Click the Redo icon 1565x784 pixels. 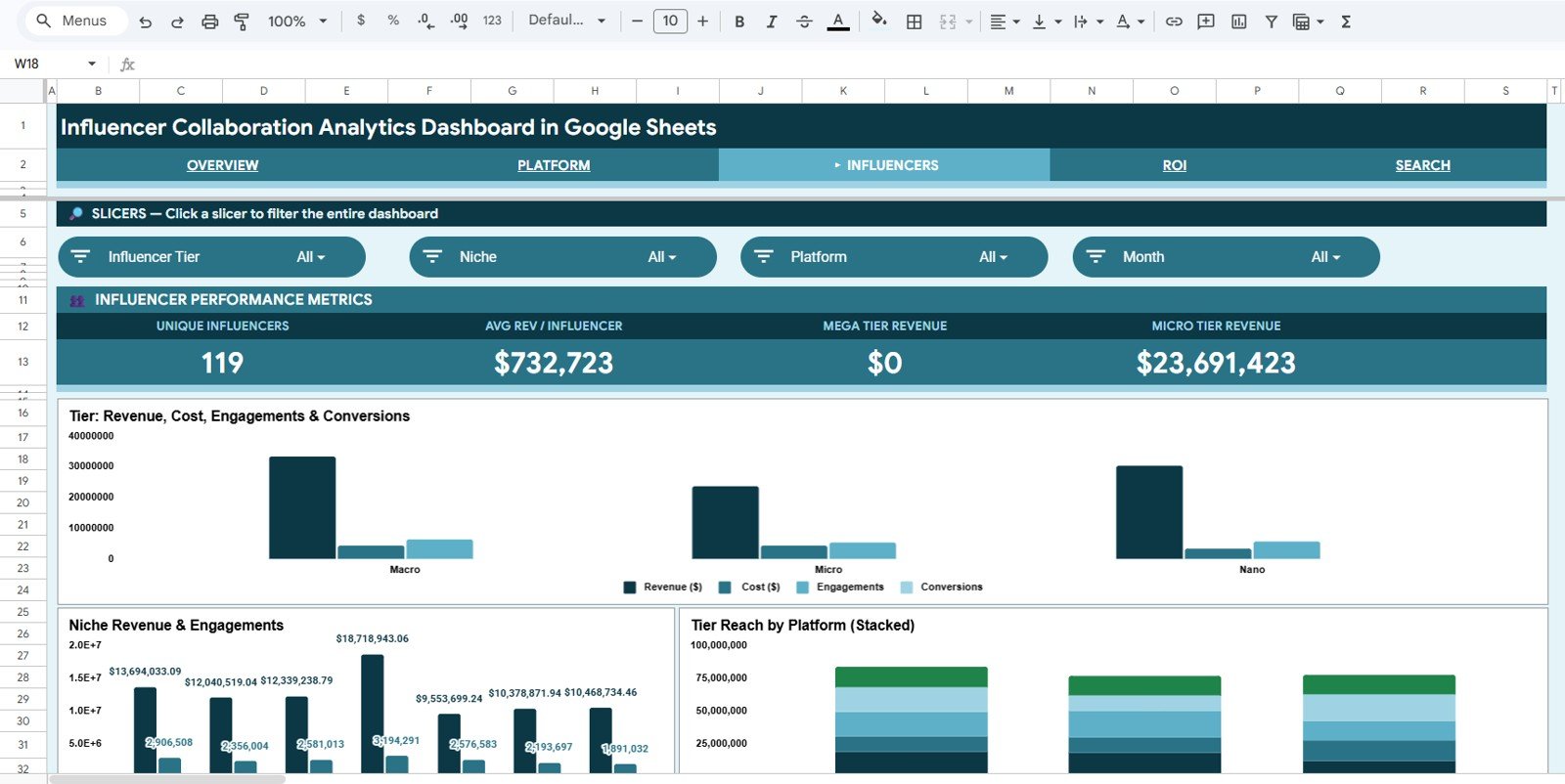[x=177, y=22]
